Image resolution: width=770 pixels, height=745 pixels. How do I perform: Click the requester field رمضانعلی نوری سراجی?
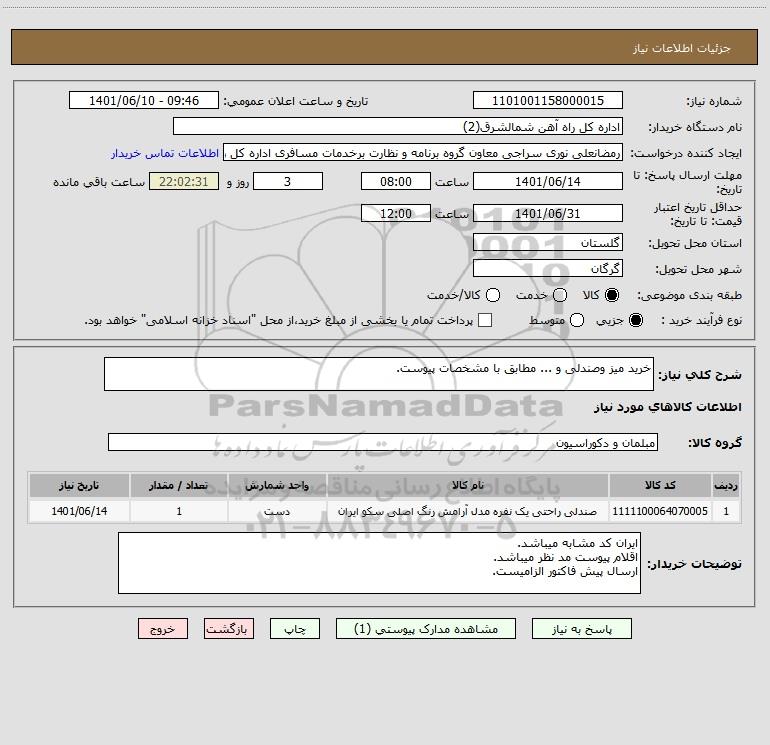coord(423,152)
